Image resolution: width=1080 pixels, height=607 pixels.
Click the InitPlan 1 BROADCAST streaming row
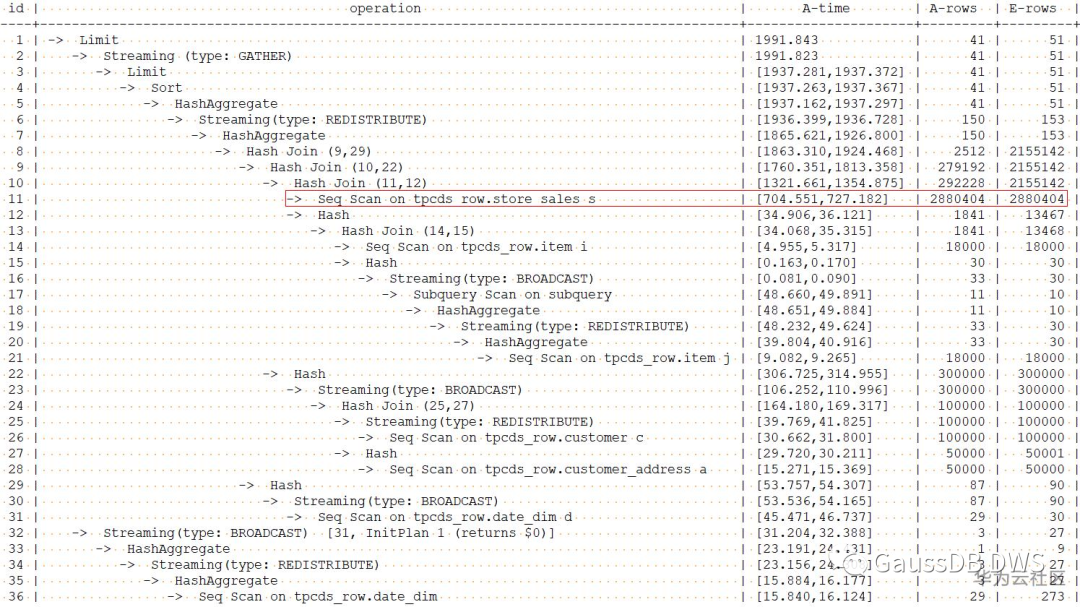(329, 533)
